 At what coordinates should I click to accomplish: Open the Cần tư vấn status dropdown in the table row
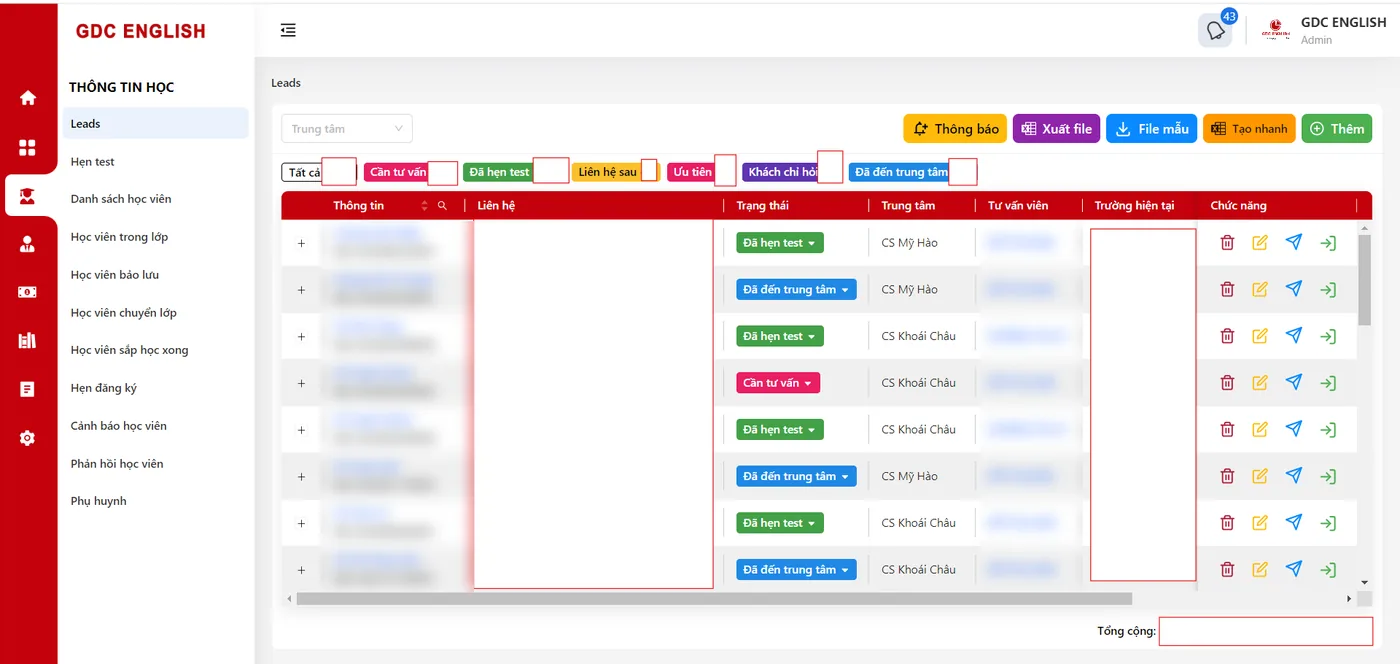tap(778, 383)
